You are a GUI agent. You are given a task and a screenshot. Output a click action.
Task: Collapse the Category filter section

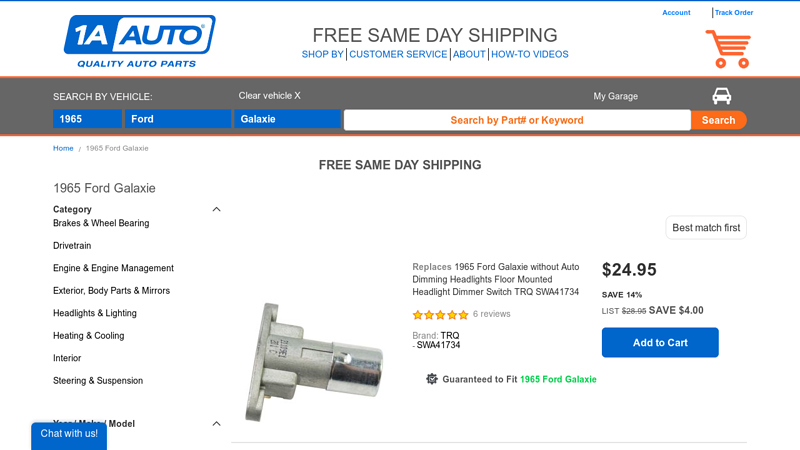[216, 209]
